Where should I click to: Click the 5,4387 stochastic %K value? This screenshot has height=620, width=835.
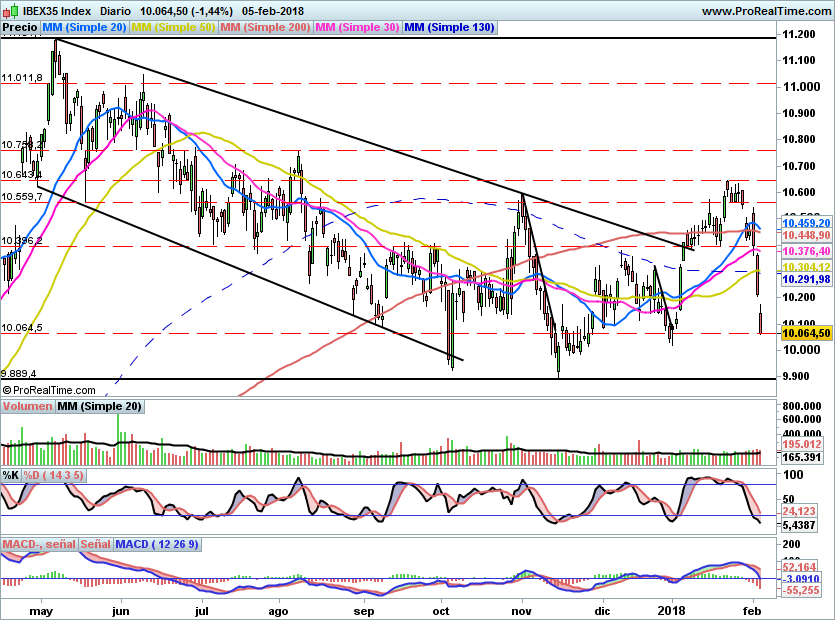799,525
